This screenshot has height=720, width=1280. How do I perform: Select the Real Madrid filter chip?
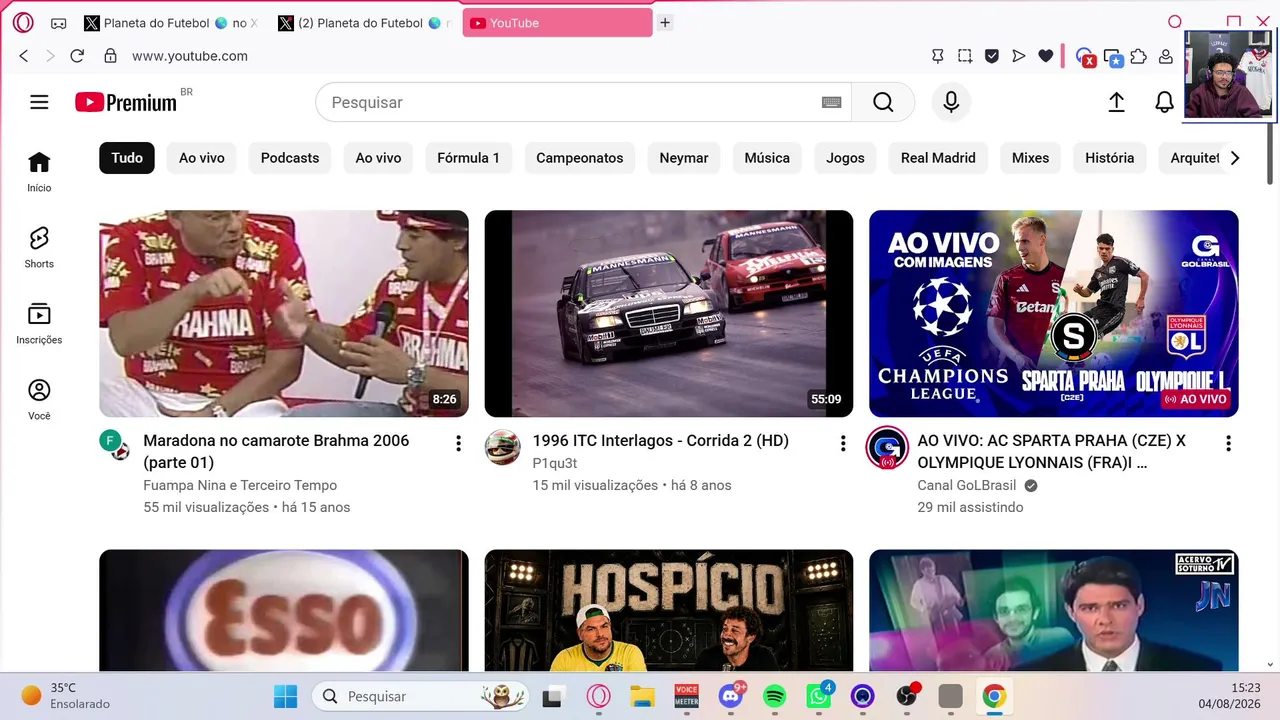[938, 158]
